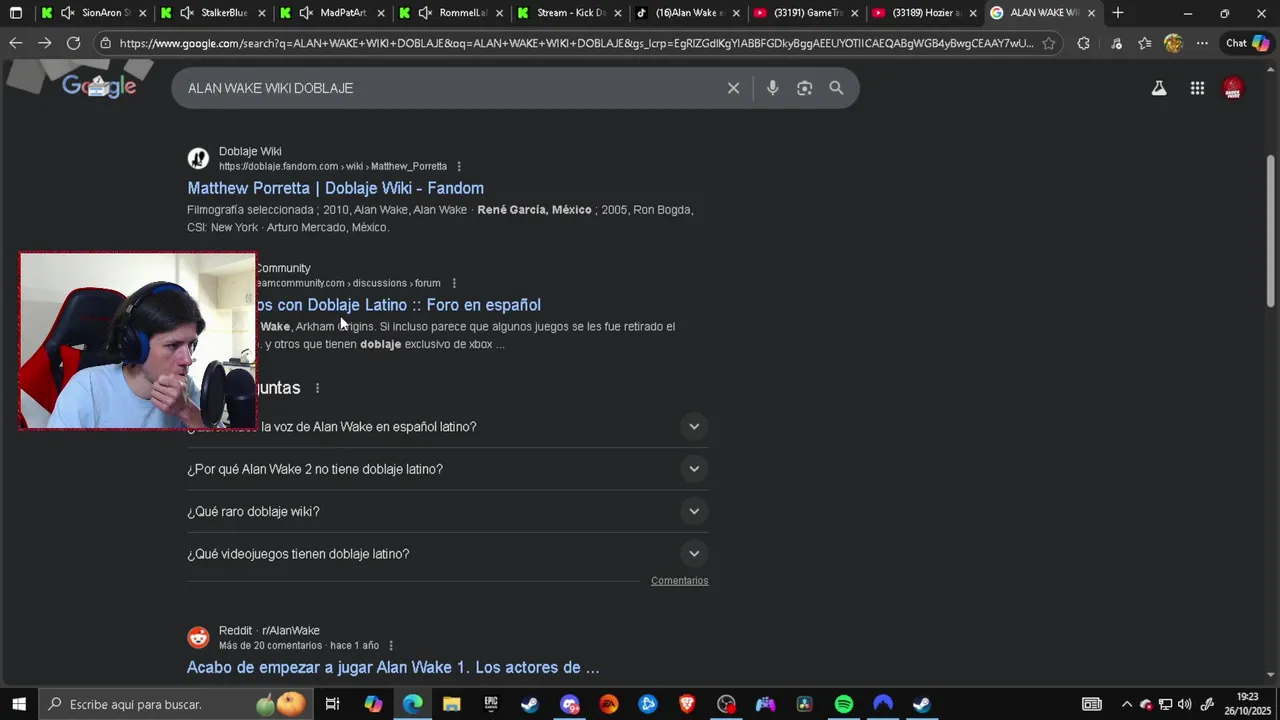Click the Windows taskbar search box

[x=175, y=704]
